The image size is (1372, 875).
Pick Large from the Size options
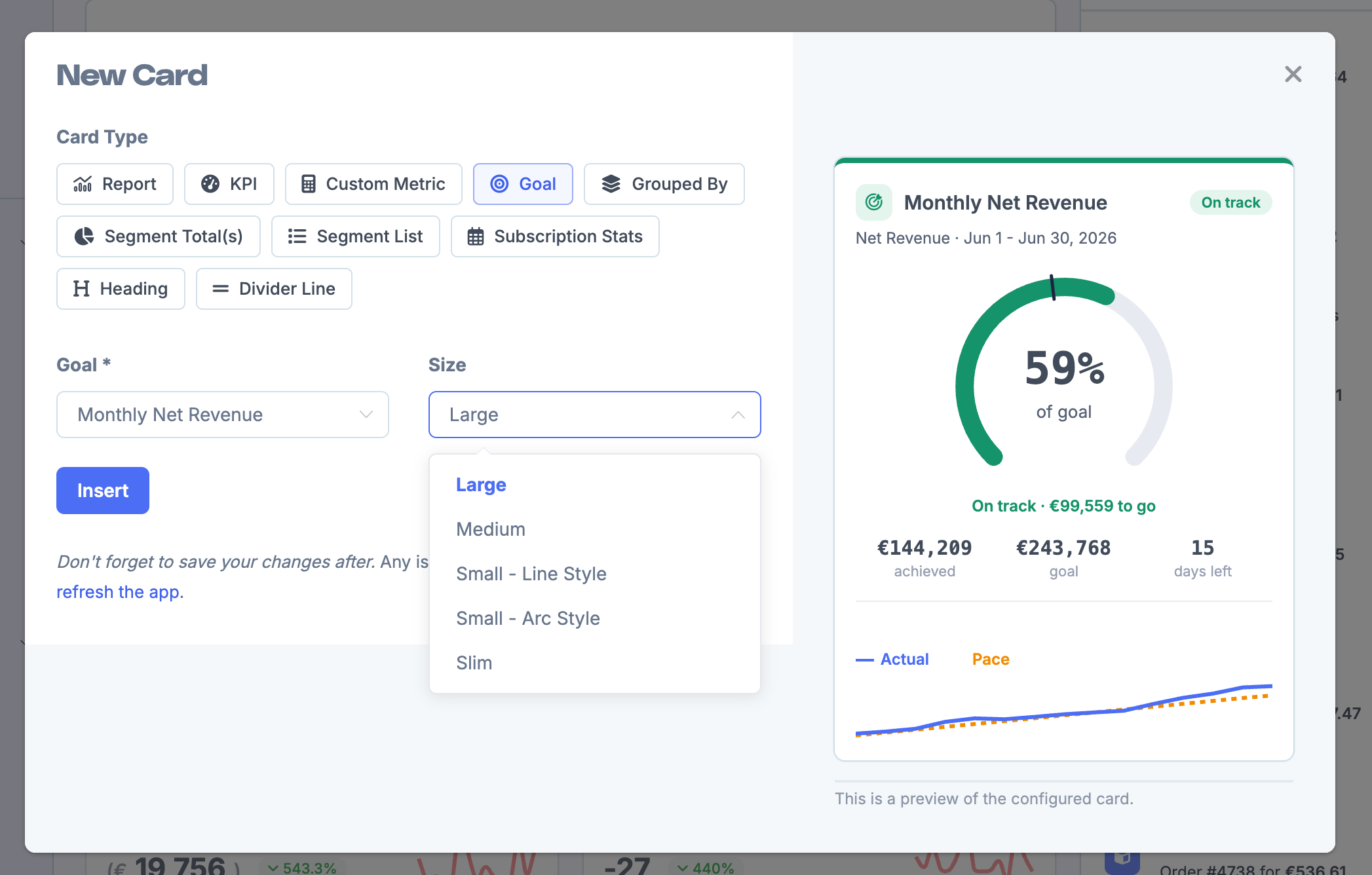tap(595, 485)
